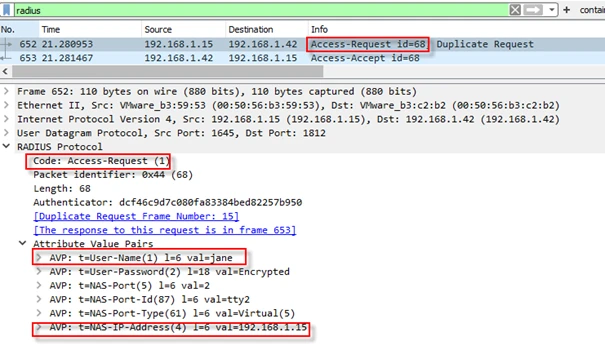Expand the NAS-Port-Type AVP
The width and height of the screenshot is (605, 363).
39,313
